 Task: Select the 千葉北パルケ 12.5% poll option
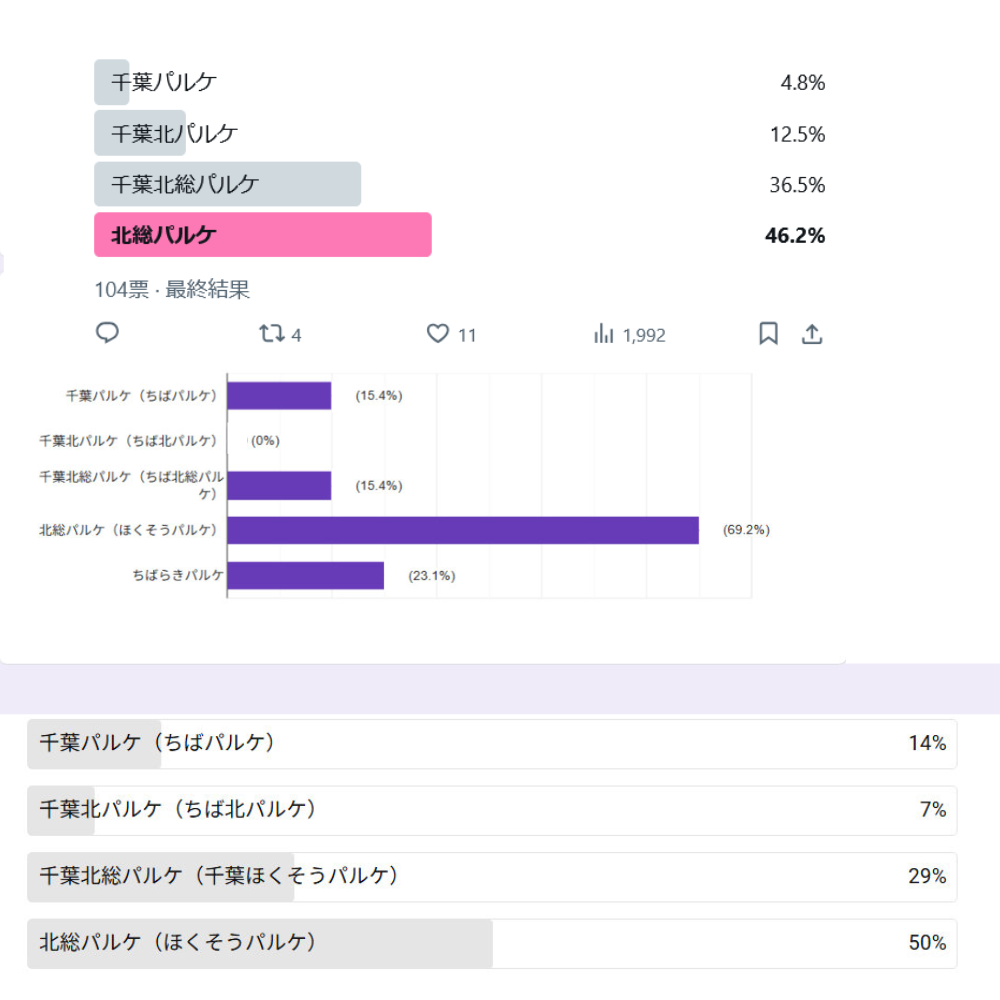coord(460,133)
